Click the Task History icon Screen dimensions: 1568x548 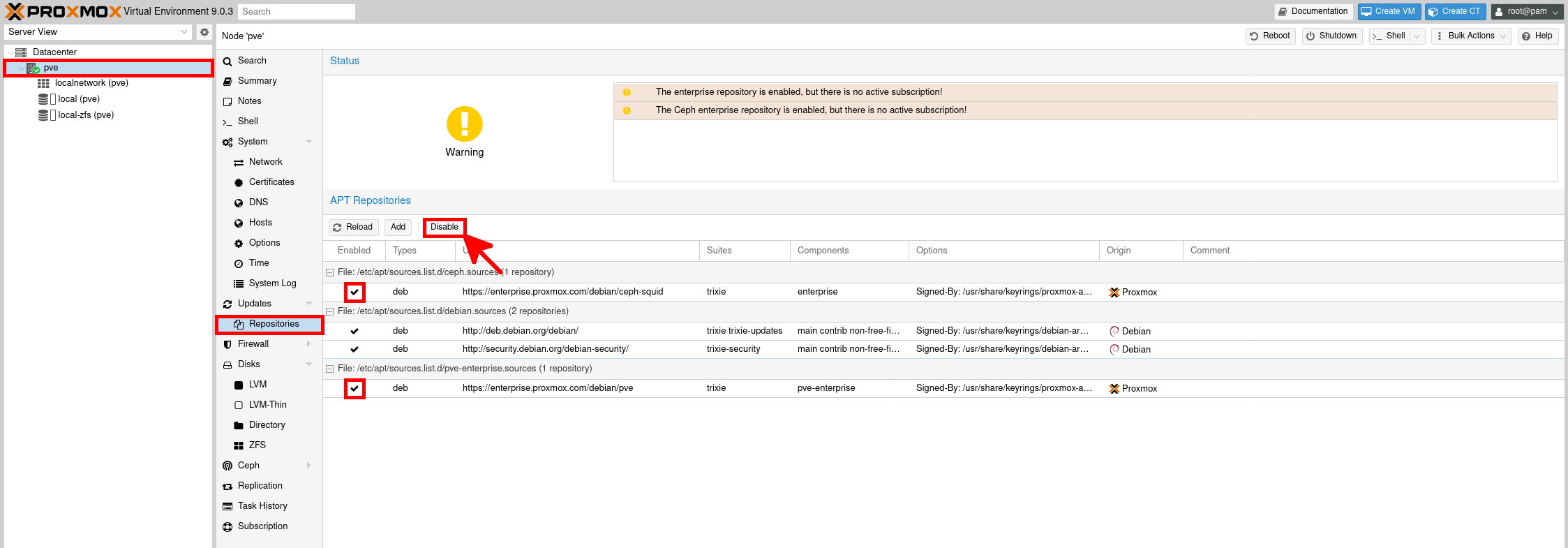click(227, 506)
